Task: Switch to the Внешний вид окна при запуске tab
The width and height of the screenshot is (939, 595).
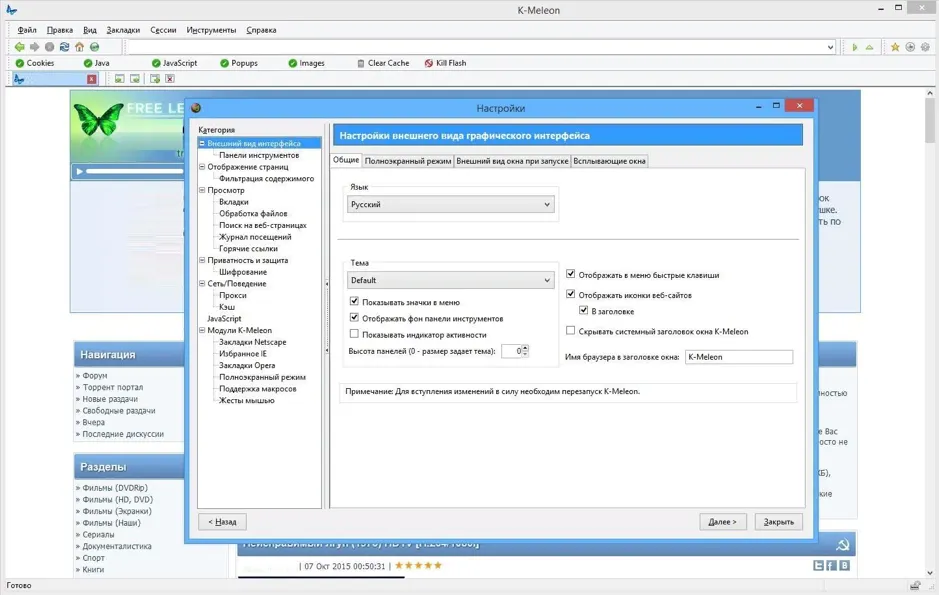Action: coord(513,161)
